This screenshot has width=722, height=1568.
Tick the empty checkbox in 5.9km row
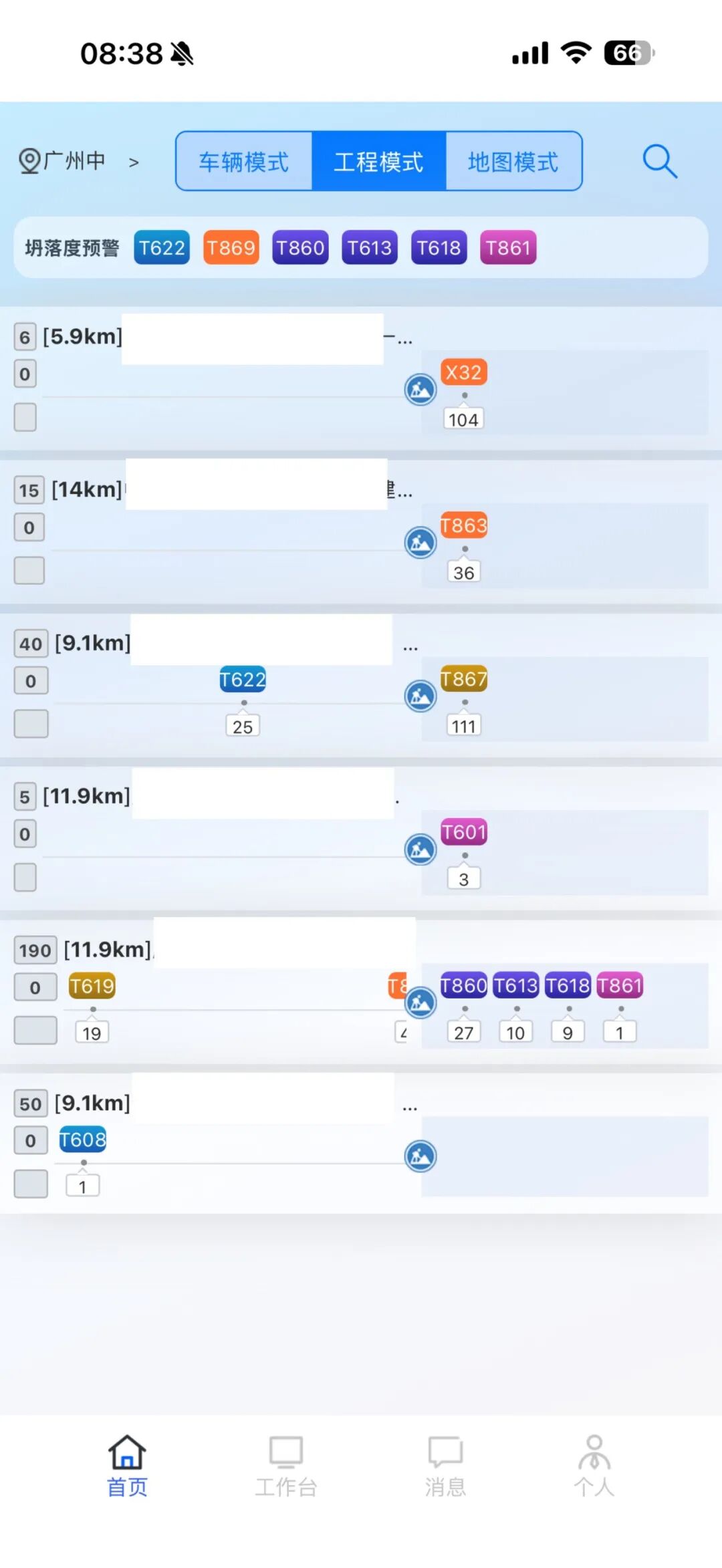(x=25, y=417)
